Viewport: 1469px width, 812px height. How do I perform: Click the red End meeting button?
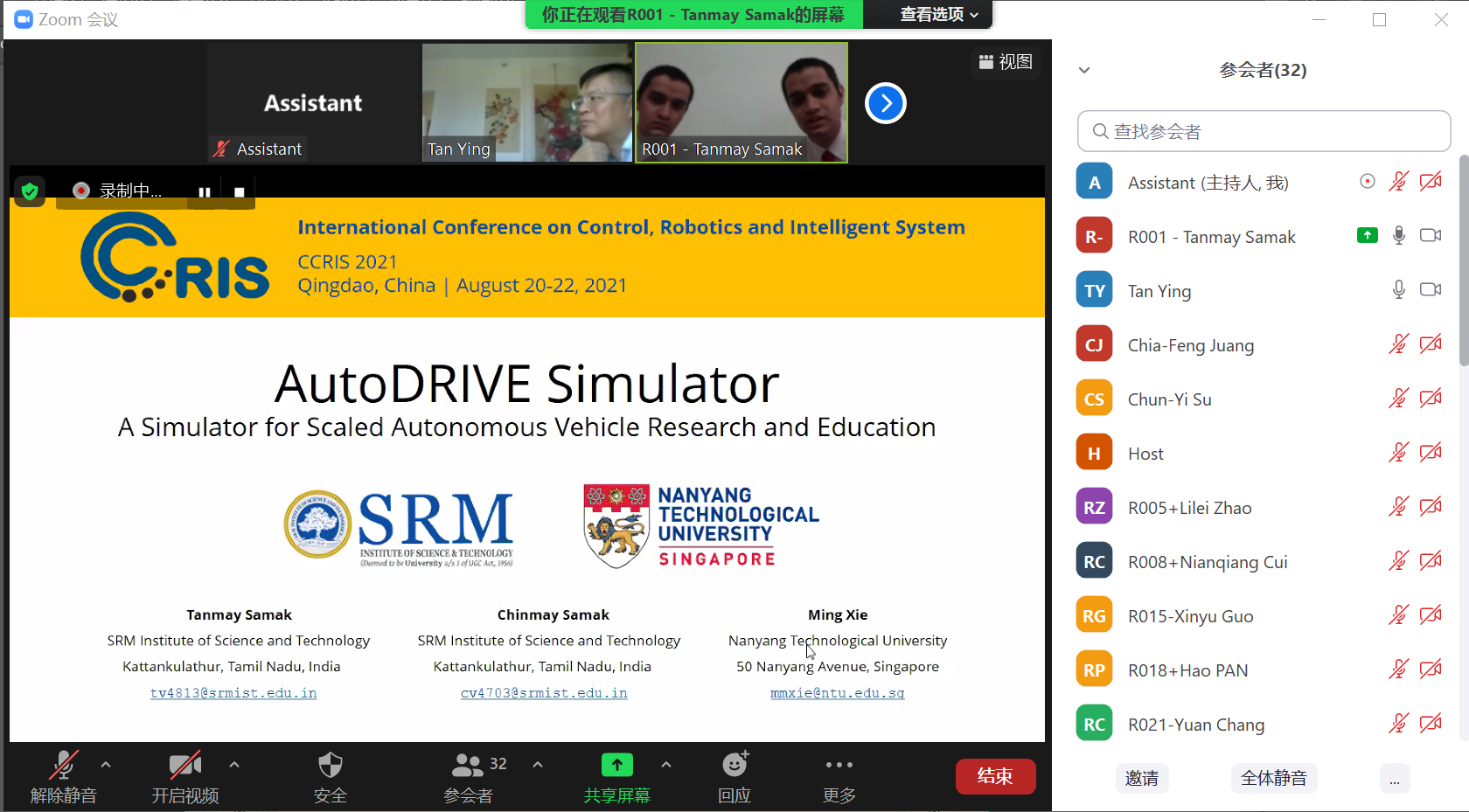995,776
